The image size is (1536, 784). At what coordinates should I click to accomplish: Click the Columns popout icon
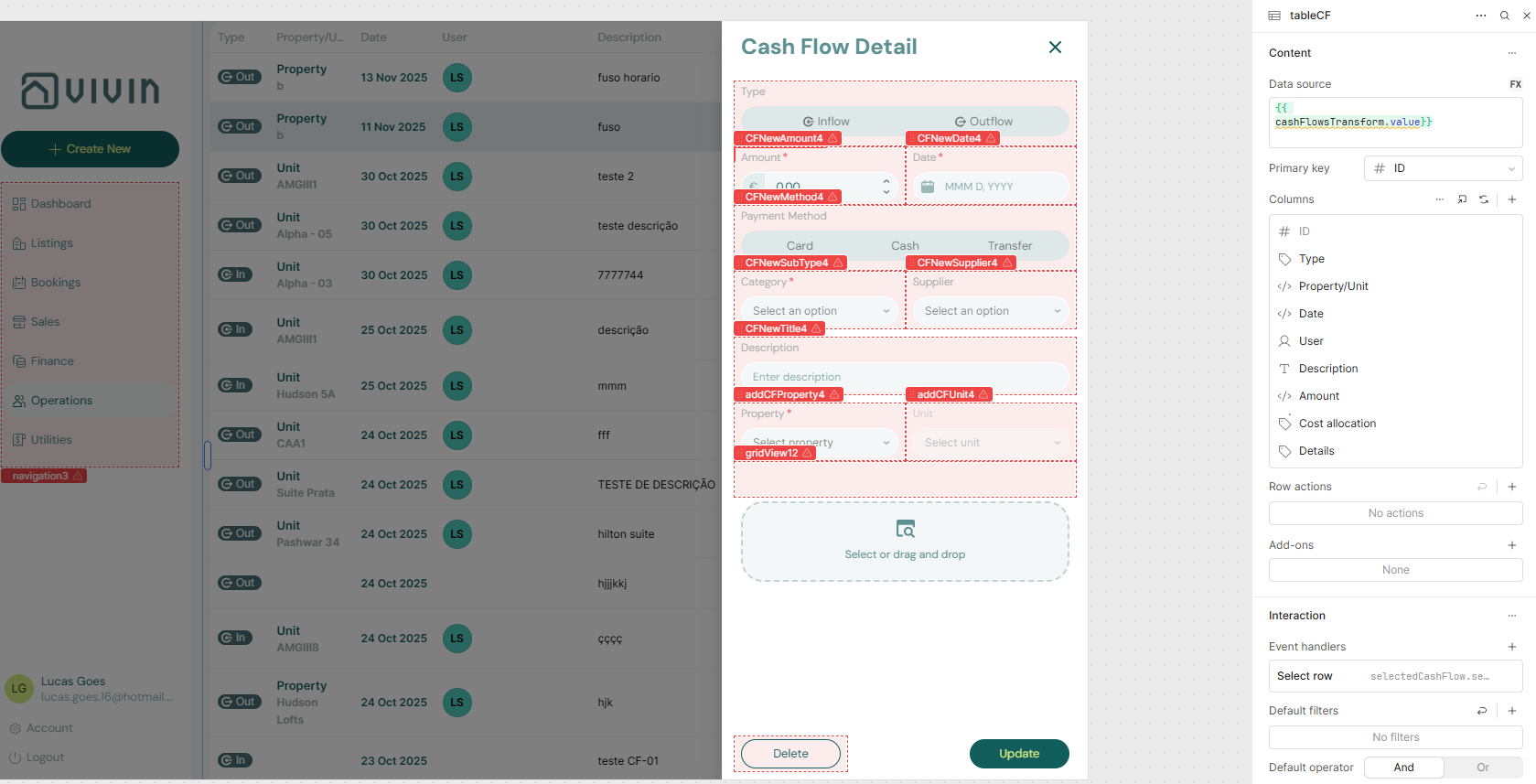click(1462, 199)
